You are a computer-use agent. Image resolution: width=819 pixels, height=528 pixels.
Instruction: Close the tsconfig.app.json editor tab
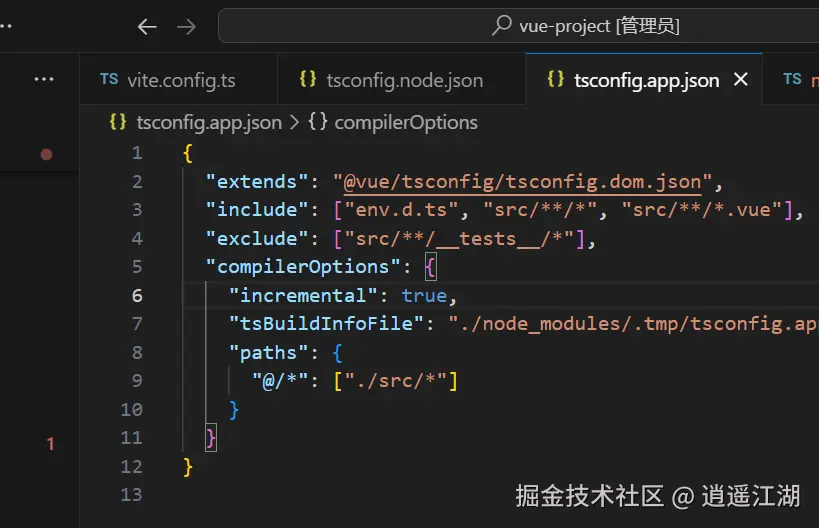pos(741,80)
